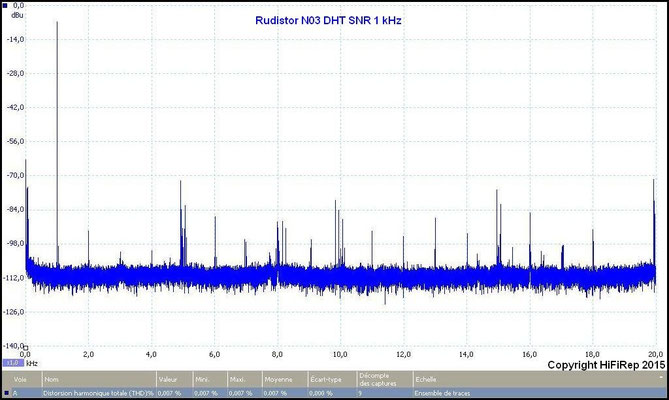Click the blue channel A marker above dBu
The height and width of the screenshot is (400, 669).
(x=6, y=5)
